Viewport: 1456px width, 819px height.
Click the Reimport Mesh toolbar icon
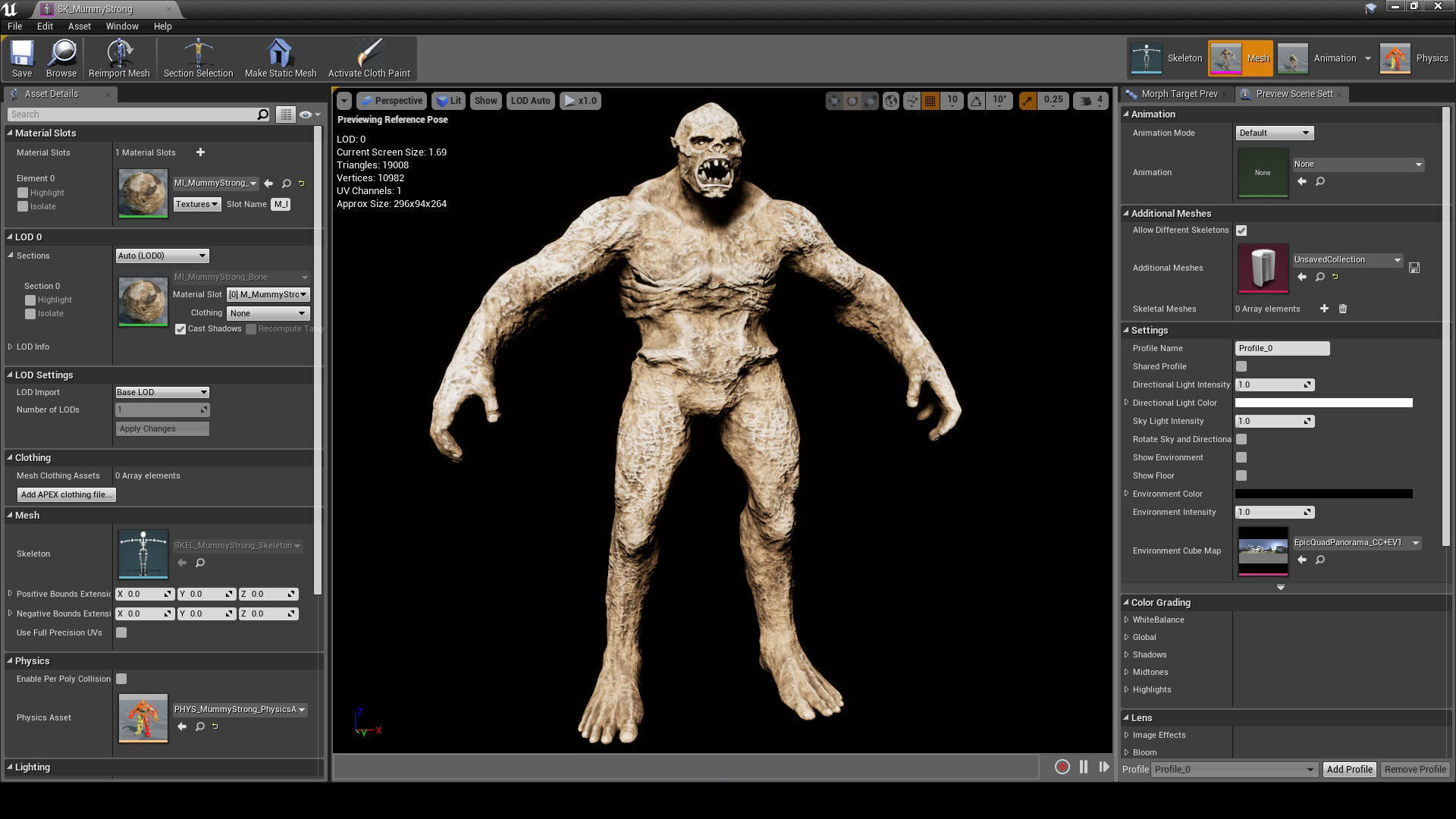tap(119, 58)
